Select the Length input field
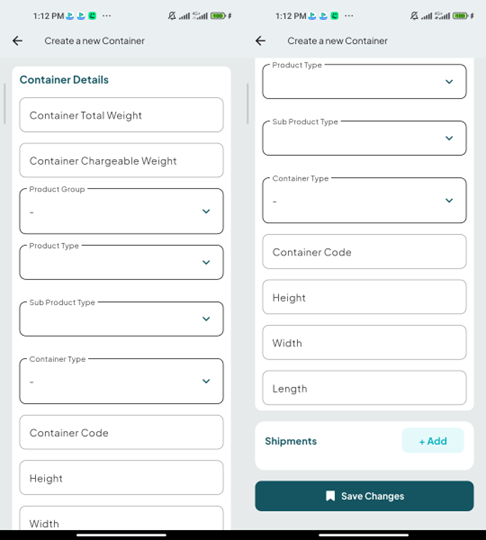This screenshot has width=486, height=540. [364, 388]
